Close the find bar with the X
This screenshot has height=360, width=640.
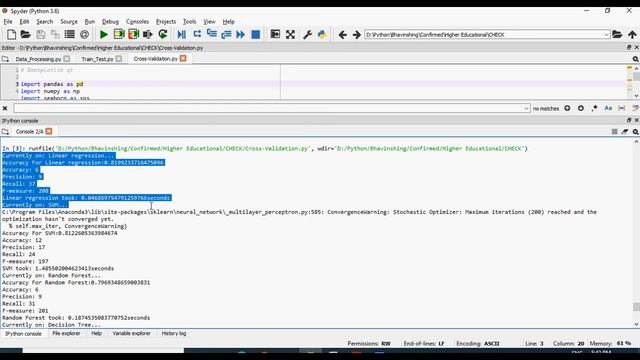pos(5,108)
